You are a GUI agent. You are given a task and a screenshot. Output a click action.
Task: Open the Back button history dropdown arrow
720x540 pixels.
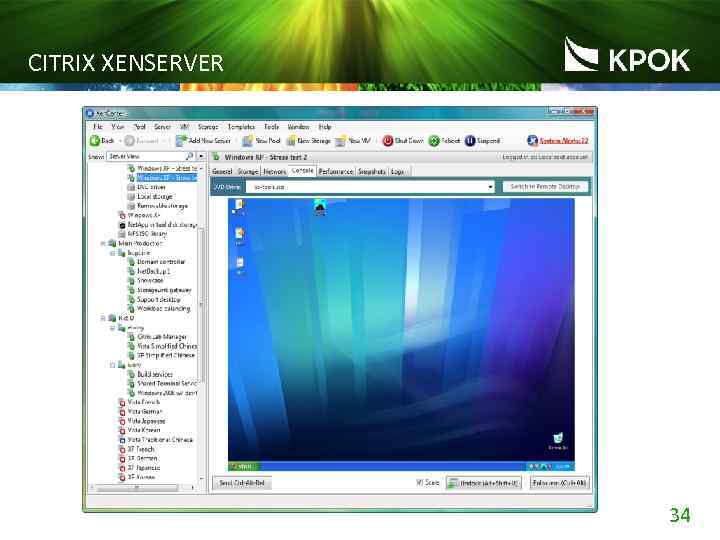click(x=119, y=141)
